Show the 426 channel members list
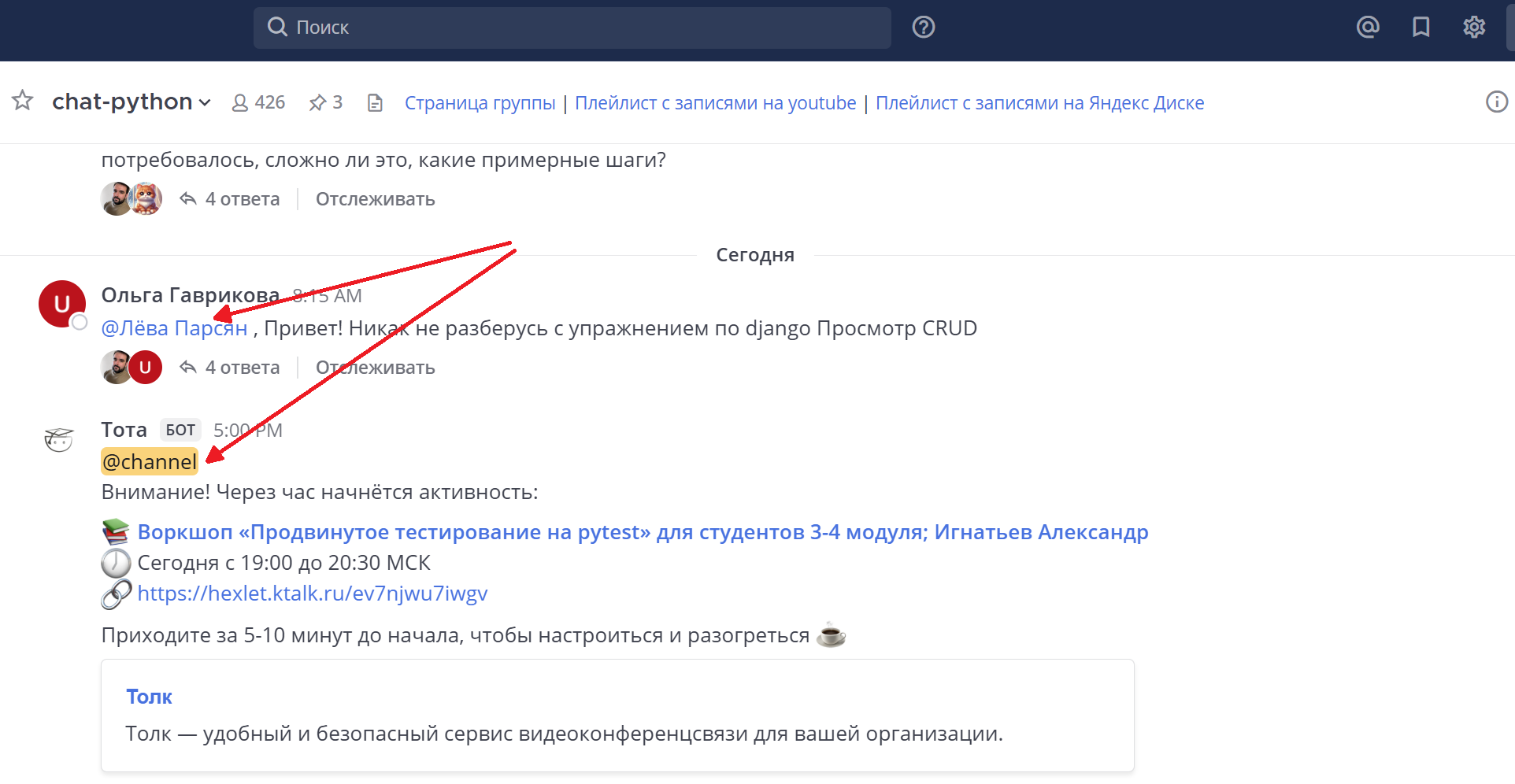Screen dimensions: 1515x784 [x=258, y=103]
